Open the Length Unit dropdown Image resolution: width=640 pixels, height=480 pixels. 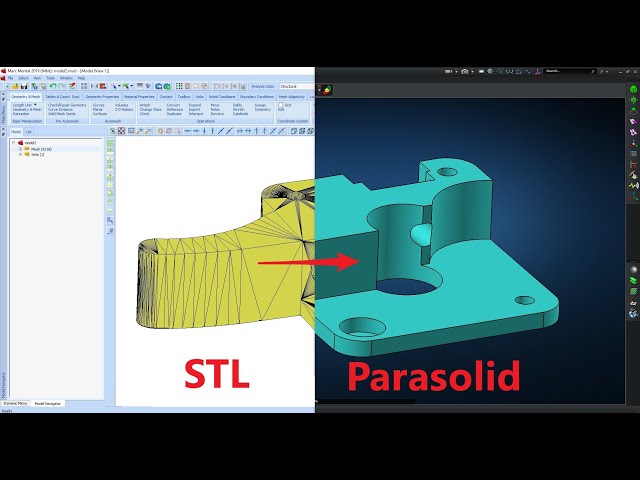coord(24,105)
